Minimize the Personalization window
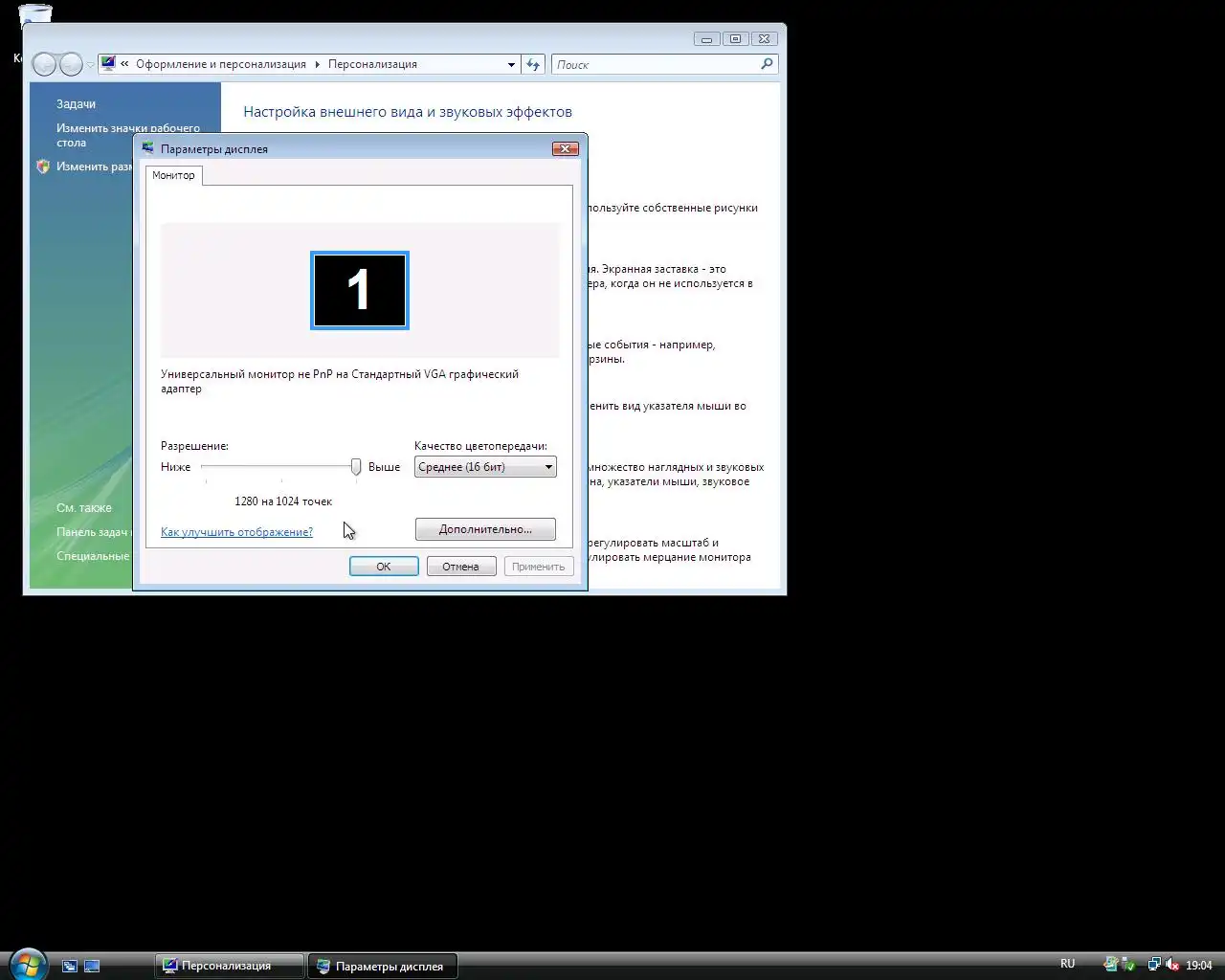This screenshot has width=1225, height=980. click(706, 39)
